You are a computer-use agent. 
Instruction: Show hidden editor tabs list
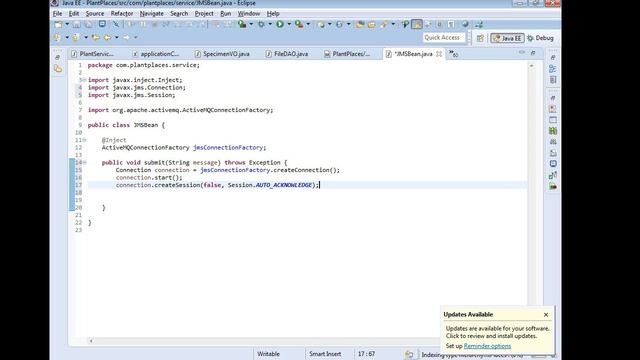click(x=453, y=53)
